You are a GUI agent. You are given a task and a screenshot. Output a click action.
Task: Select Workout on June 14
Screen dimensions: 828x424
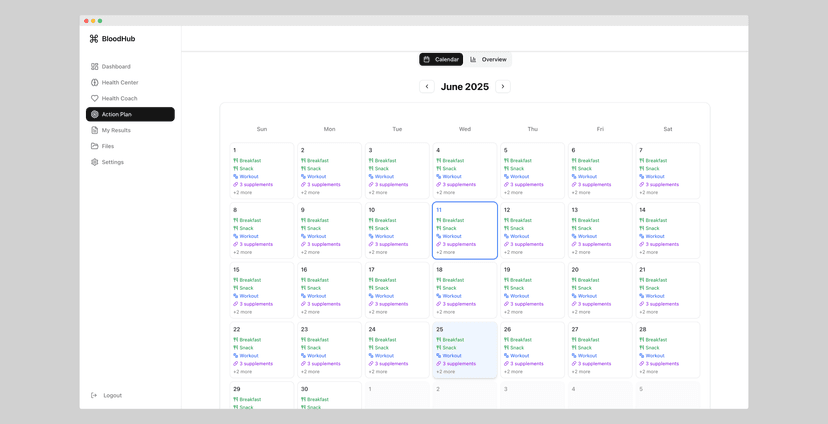[x=652, y=236]
